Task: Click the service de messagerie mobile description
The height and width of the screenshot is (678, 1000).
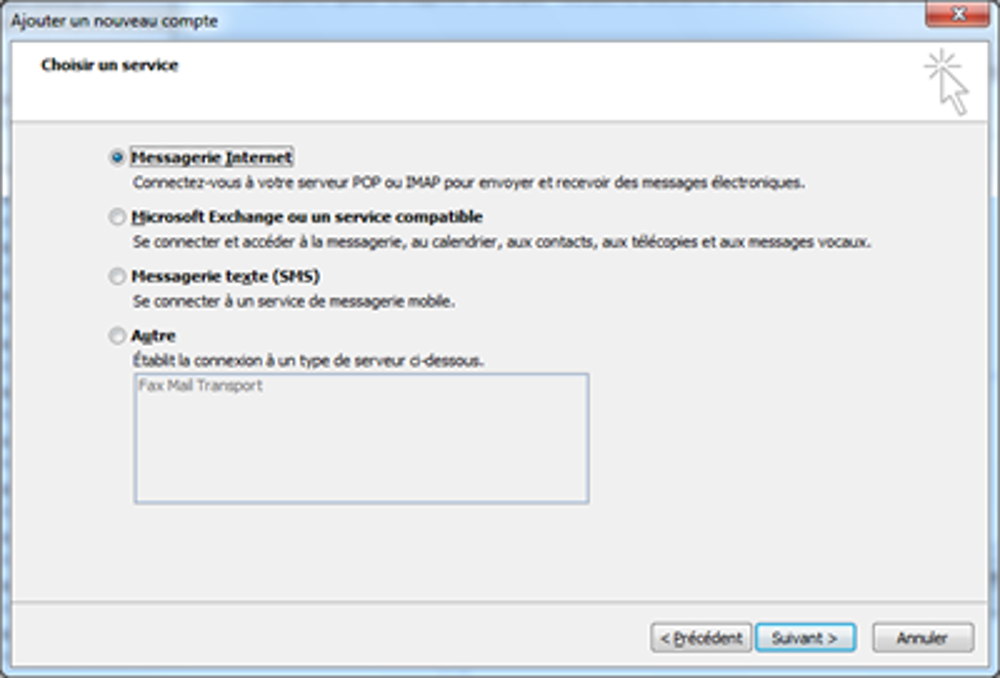Action: [294, 301]
